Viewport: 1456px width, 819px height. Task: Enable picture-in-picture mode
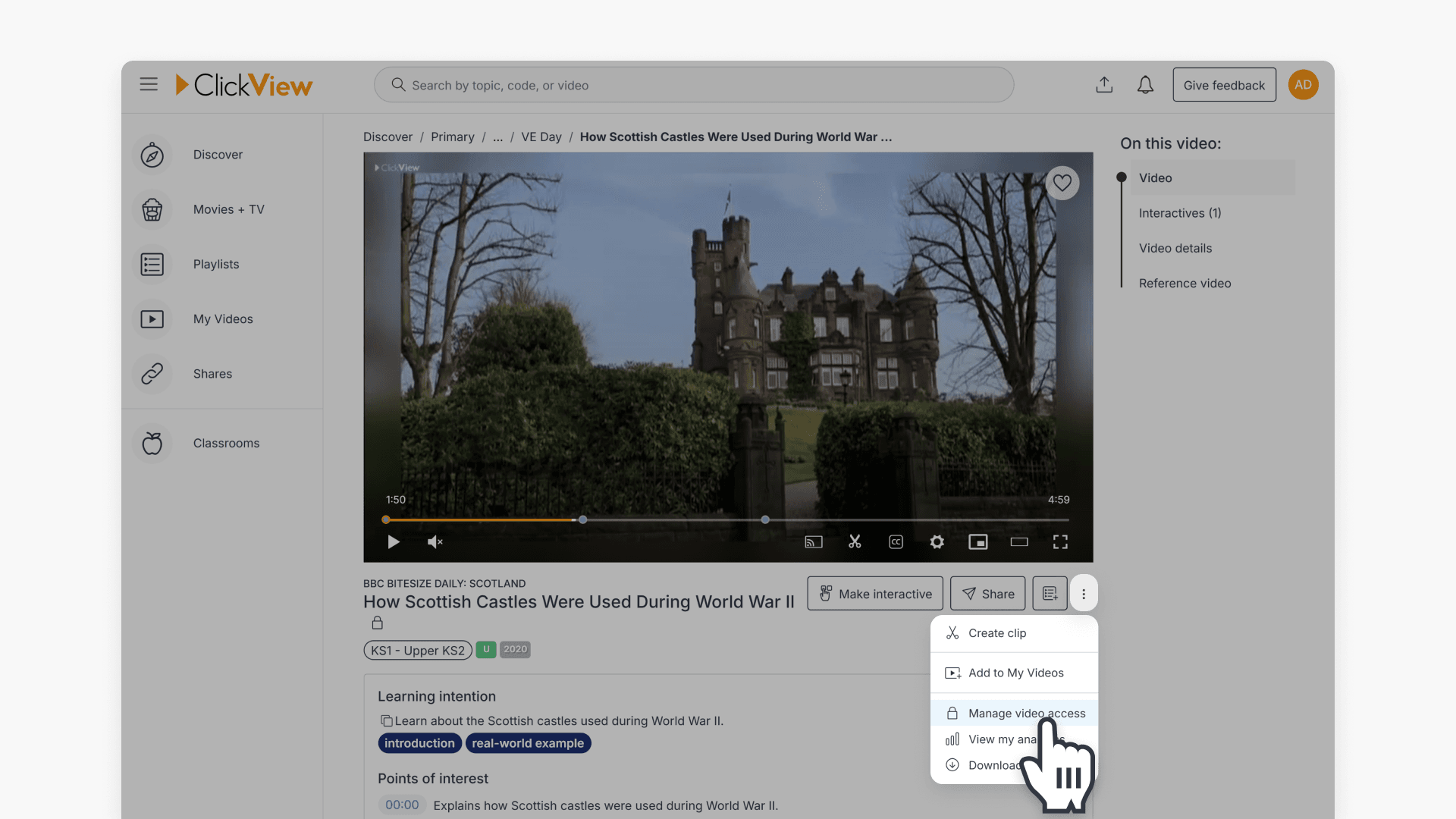tap(977, 541)
